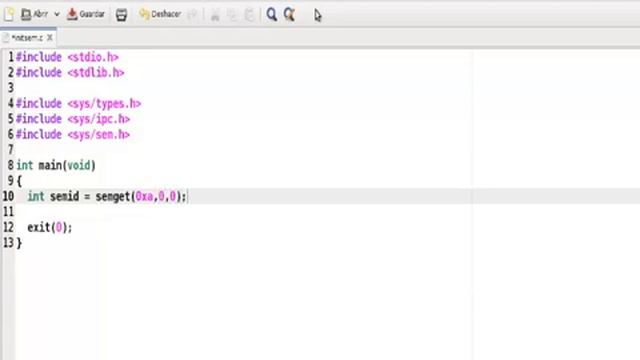Click line 5 '#include <sys/ipc.h>'
Screen dimensions: 640x360
[x=73, y=119]
